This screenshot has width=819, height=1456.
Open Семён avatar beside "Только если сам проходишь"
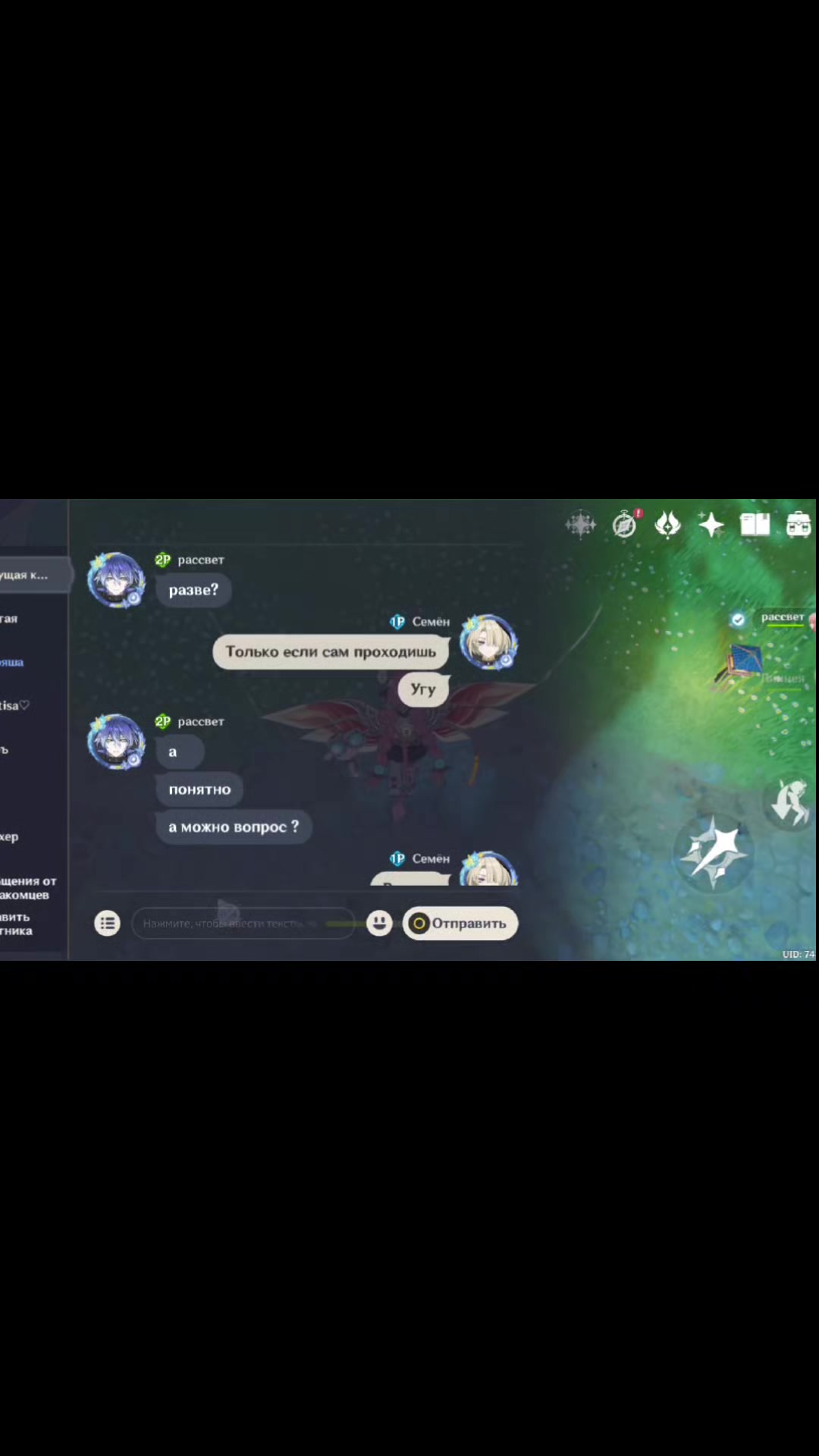[489, 643]
